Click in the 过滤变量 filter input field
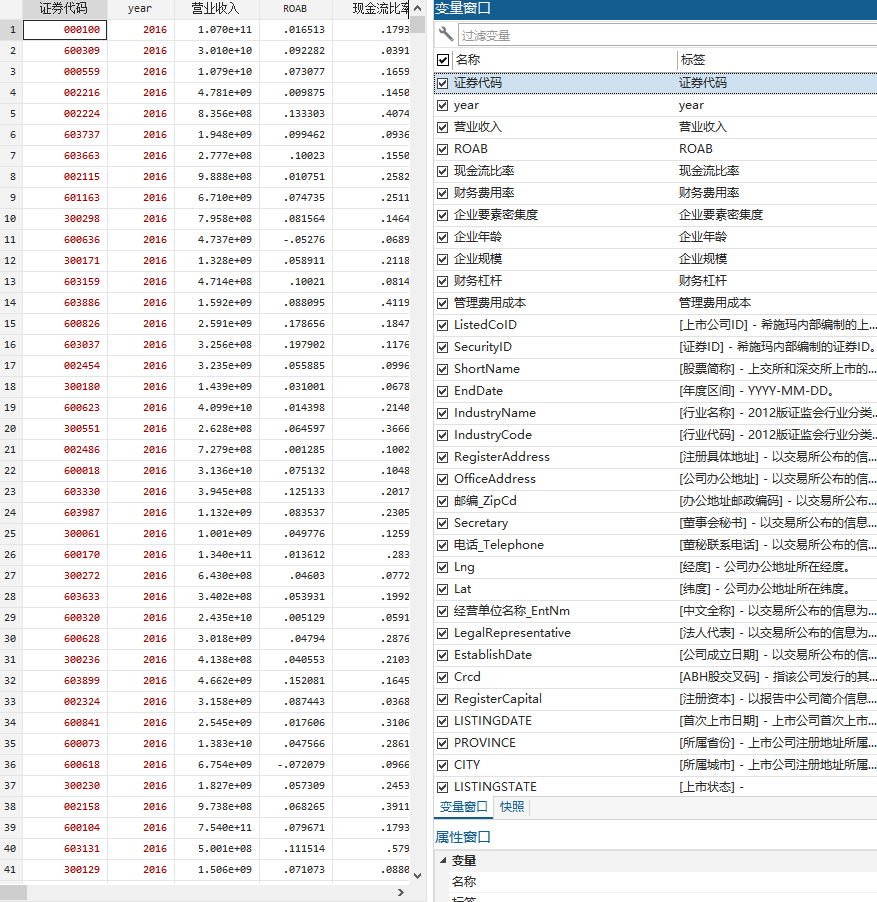The height and width of the screenshot is (902, 877). click(x=660, y=35)
